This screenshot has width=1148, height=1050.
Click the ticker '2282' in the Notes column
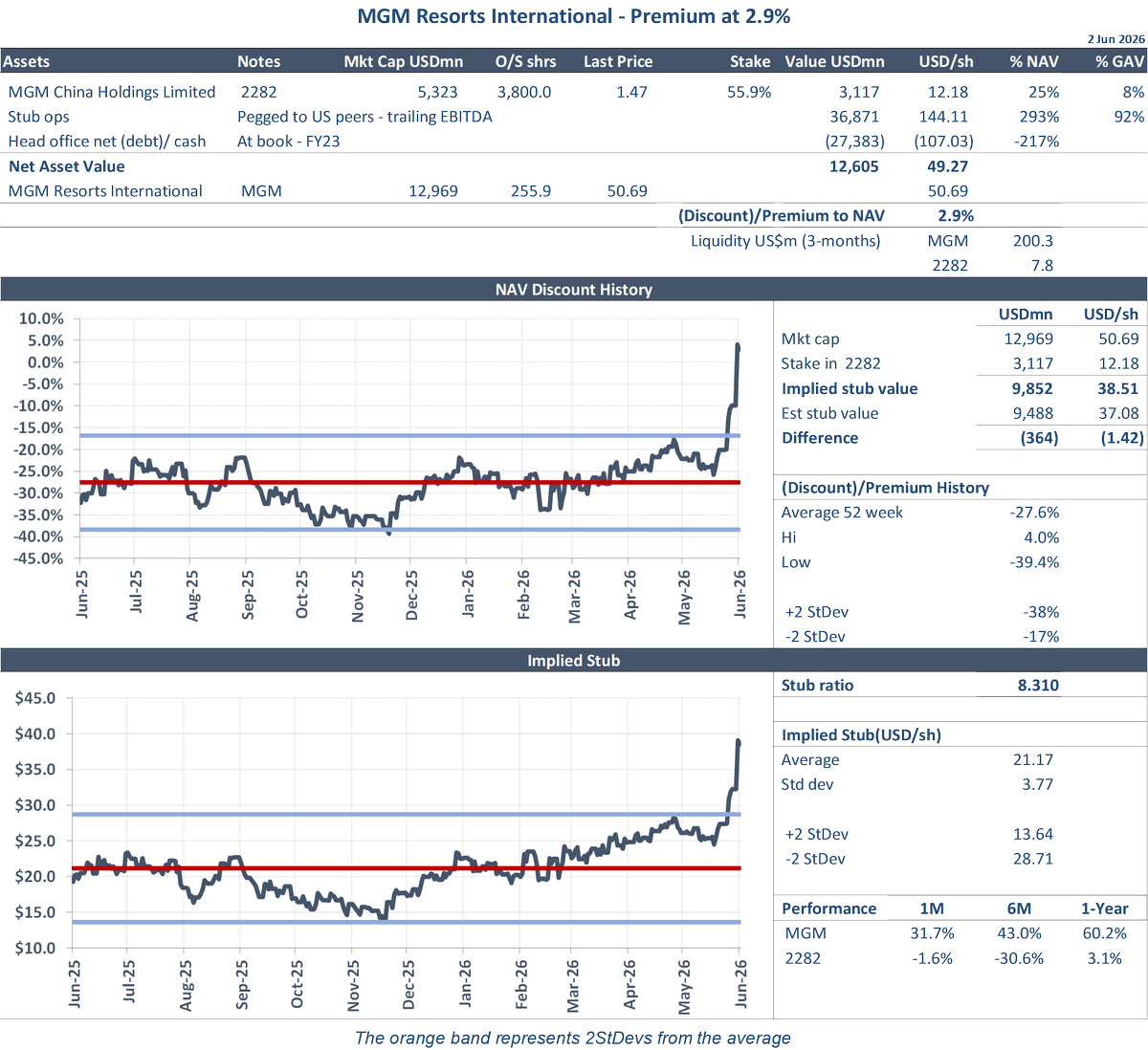[x=258, y=92]
